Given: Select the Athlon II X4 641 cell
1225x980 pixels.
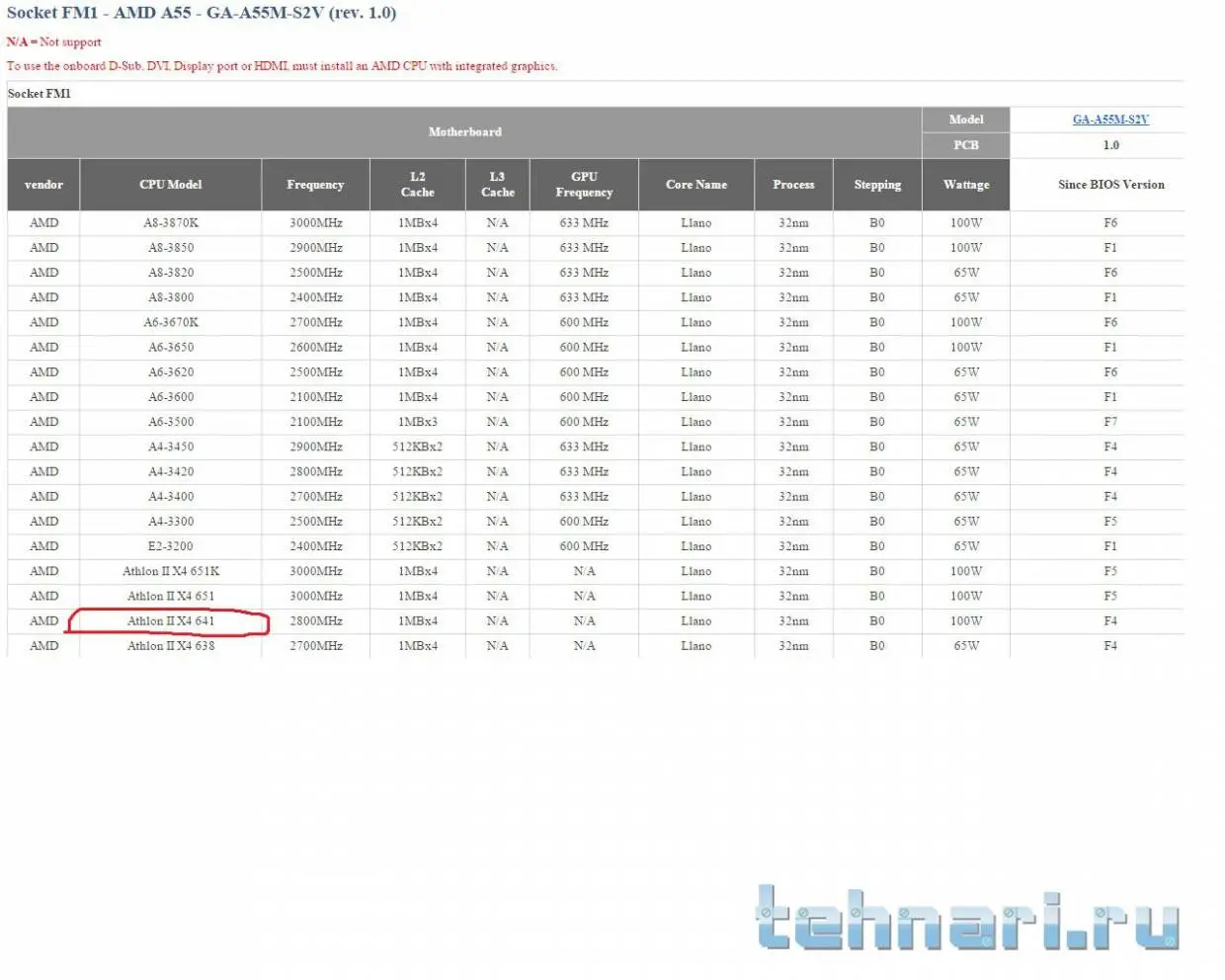Looking at the screenshot, I should point(171,621).
